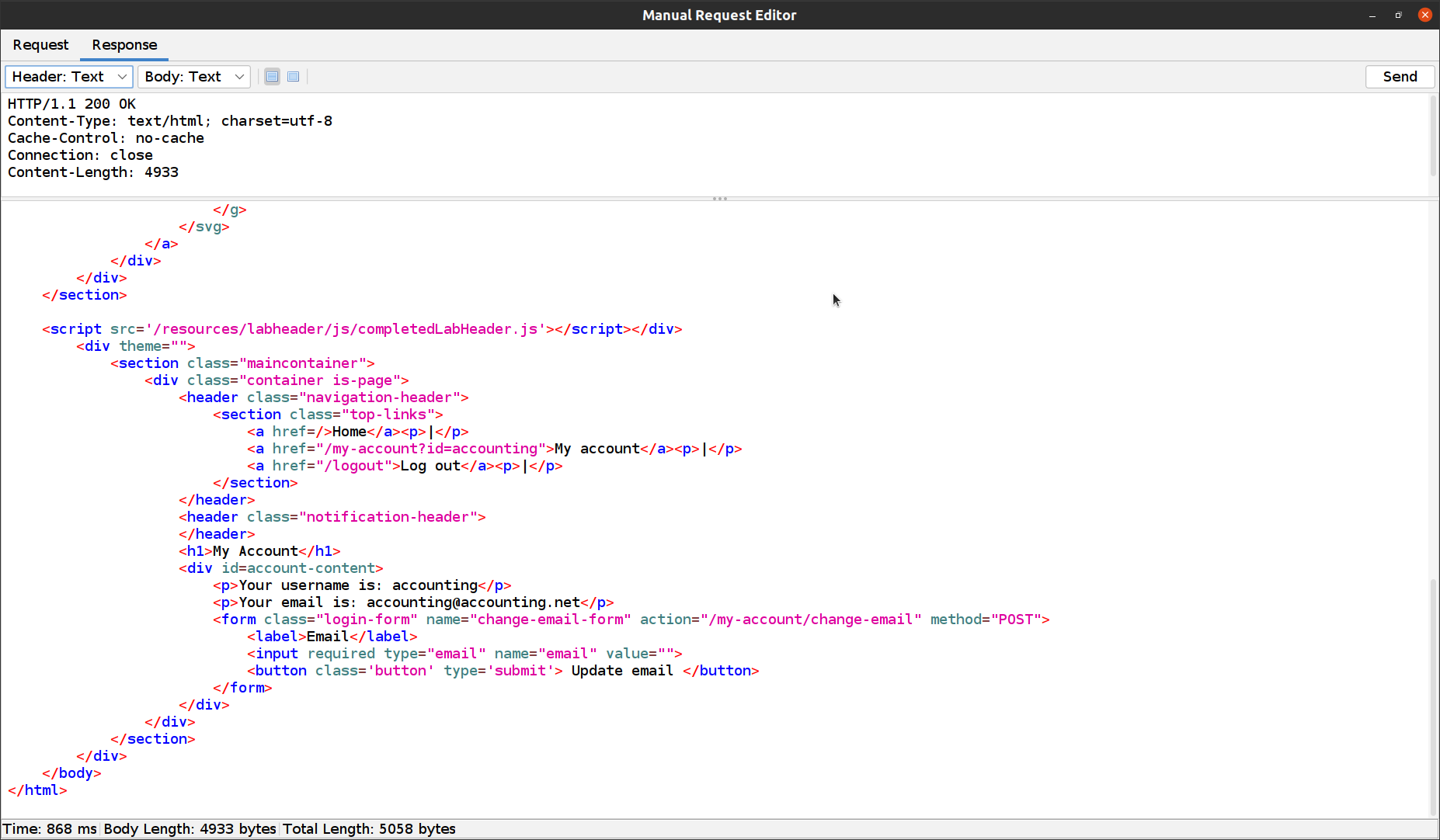Screen dimensions: 1440x840
Task: Place cursor on the Content-Length header line
Action: [x=93, y=172]
